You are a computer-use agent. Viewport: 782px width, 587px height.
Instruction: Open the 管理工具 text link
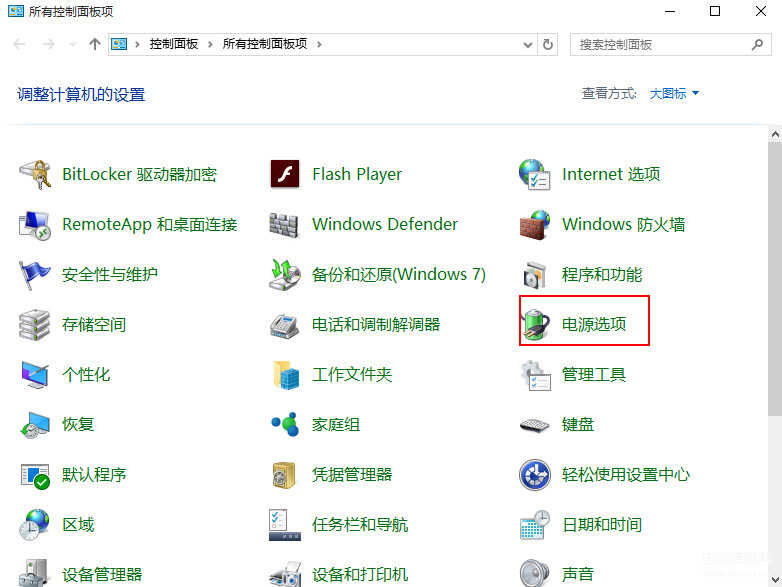click(593, 375)
